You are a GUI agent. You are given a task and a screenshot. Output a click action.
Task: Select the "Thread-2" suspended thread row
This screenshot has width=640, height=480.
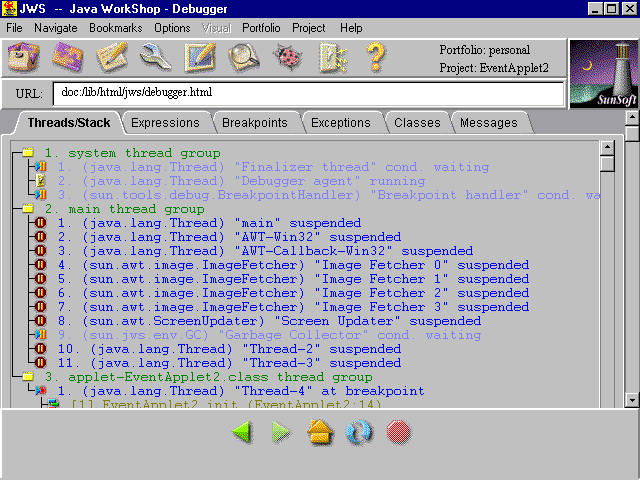point(229,349)
